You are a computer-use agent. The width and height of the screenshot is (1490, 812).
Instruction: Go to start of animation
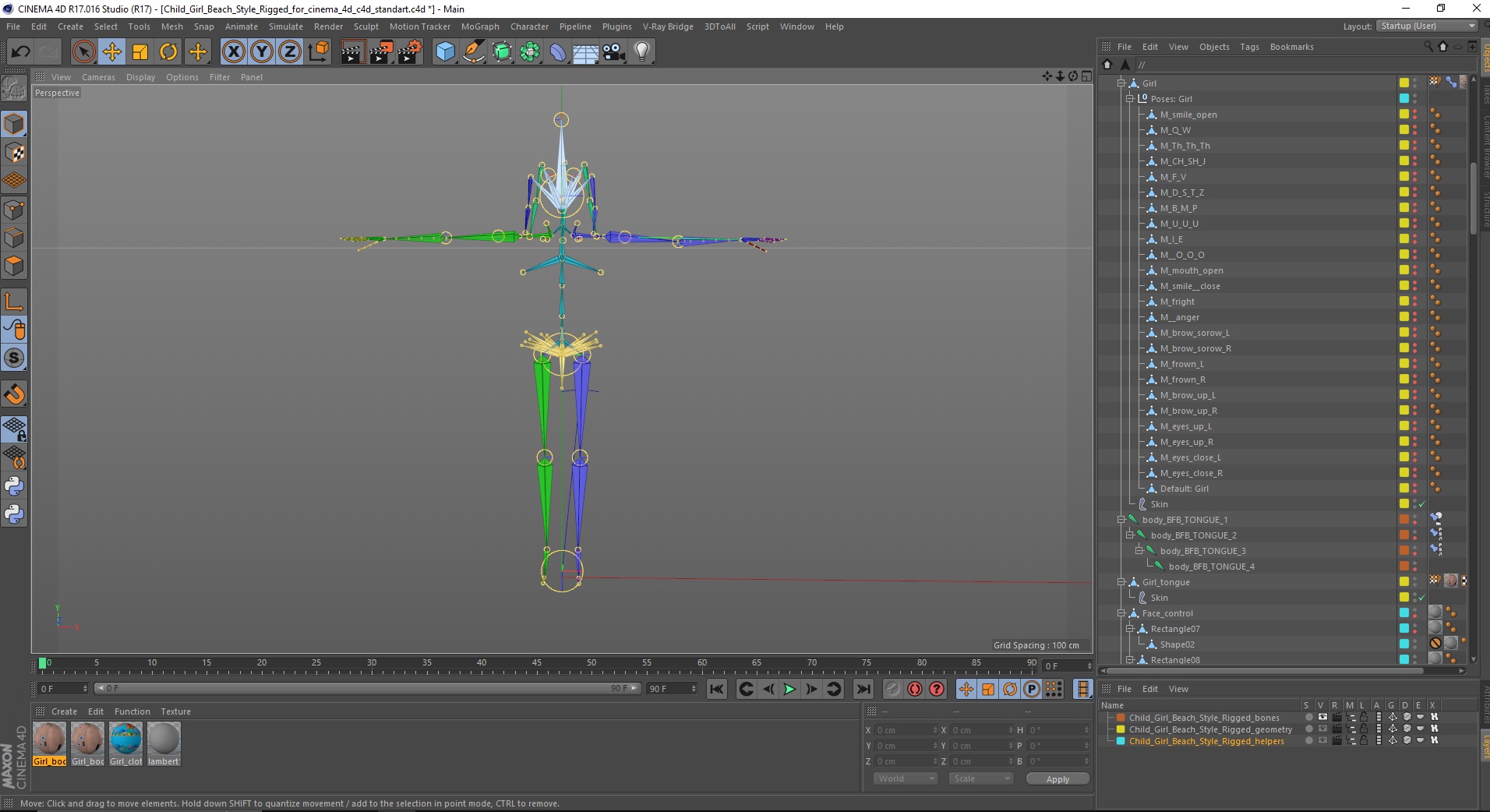717,689
